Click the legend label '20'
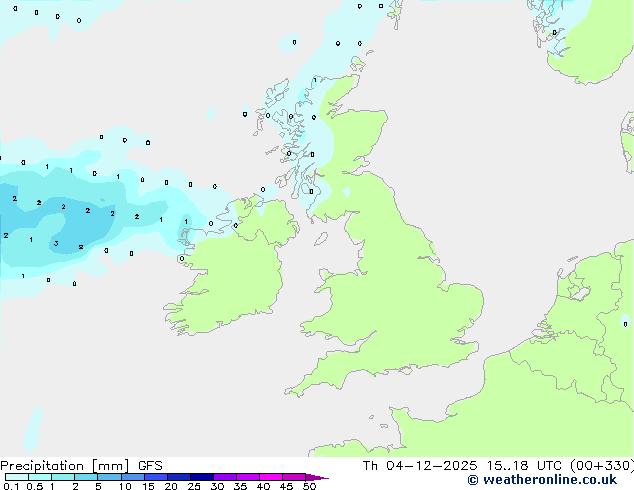The height and width of the screenshot is (490, 634). point(171,486)
